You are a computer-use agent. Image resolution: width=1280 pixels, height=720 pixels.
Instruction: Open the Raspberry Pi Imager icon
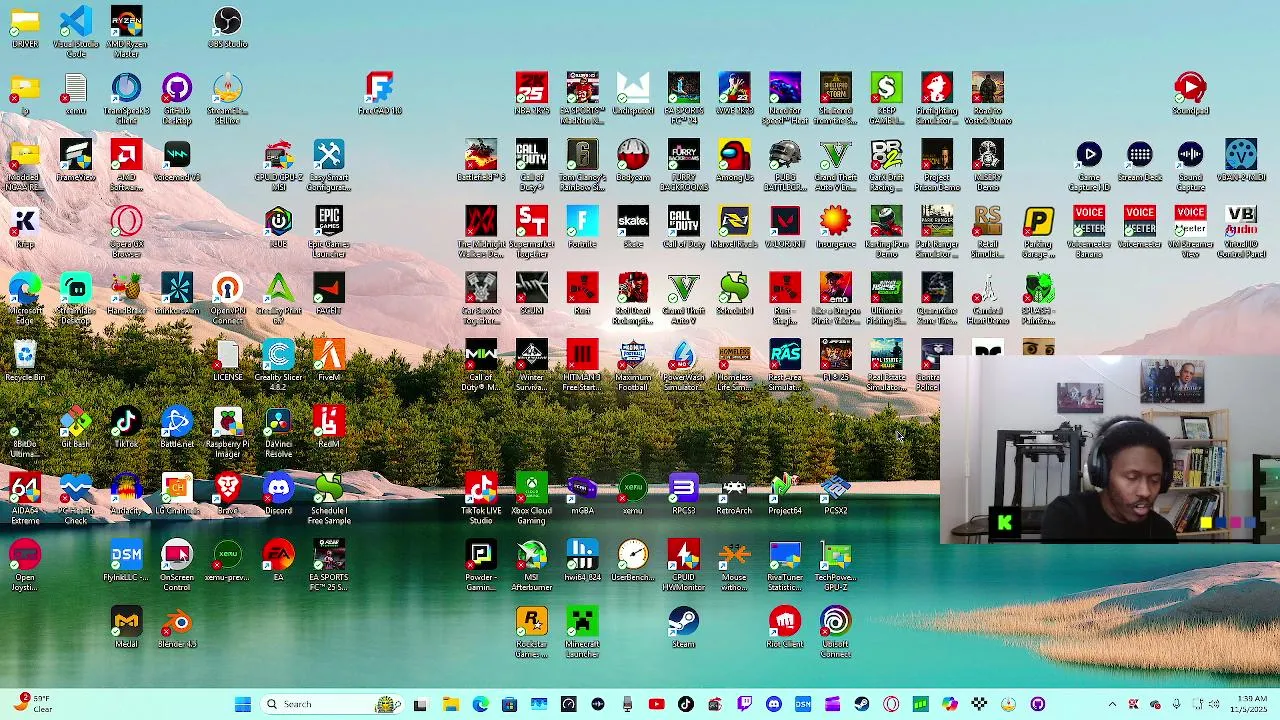tap(227, 430)
